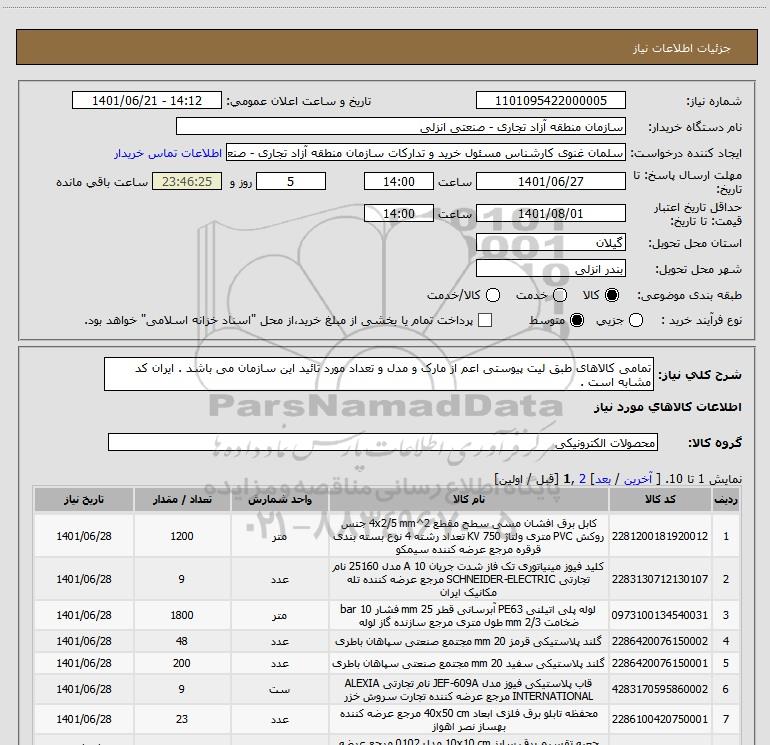Open بعد next page link
770x745 pixels.
tap(603, 479)
